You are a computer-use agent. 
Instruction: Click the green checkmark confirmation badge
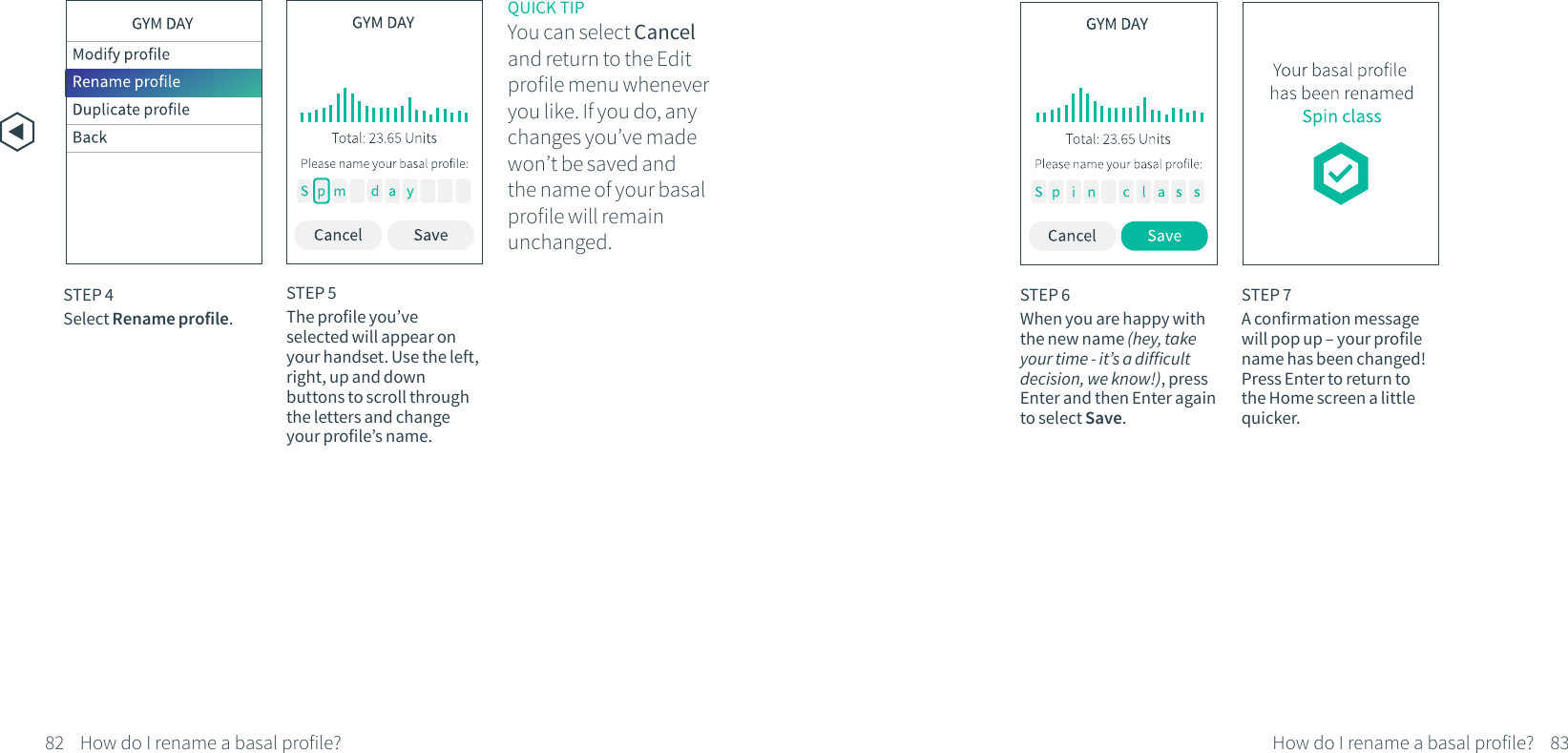pos(1340,174)
